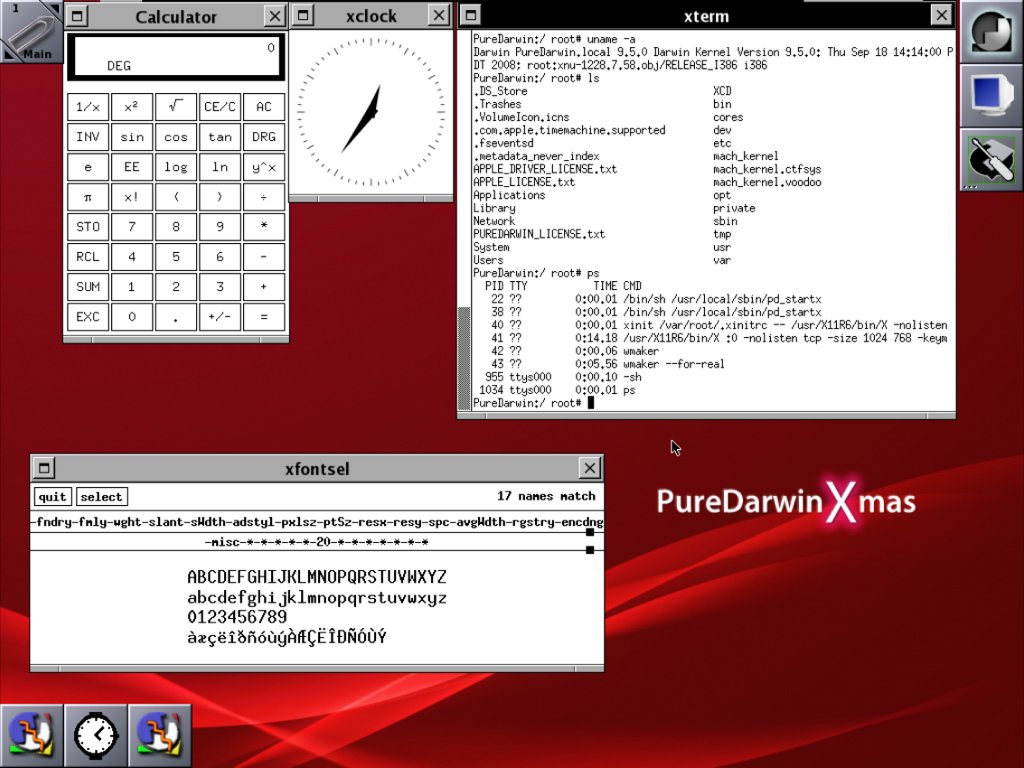
Task: Click the GNUstep icon right of the clock icon
Action: [x=159, y=736]
